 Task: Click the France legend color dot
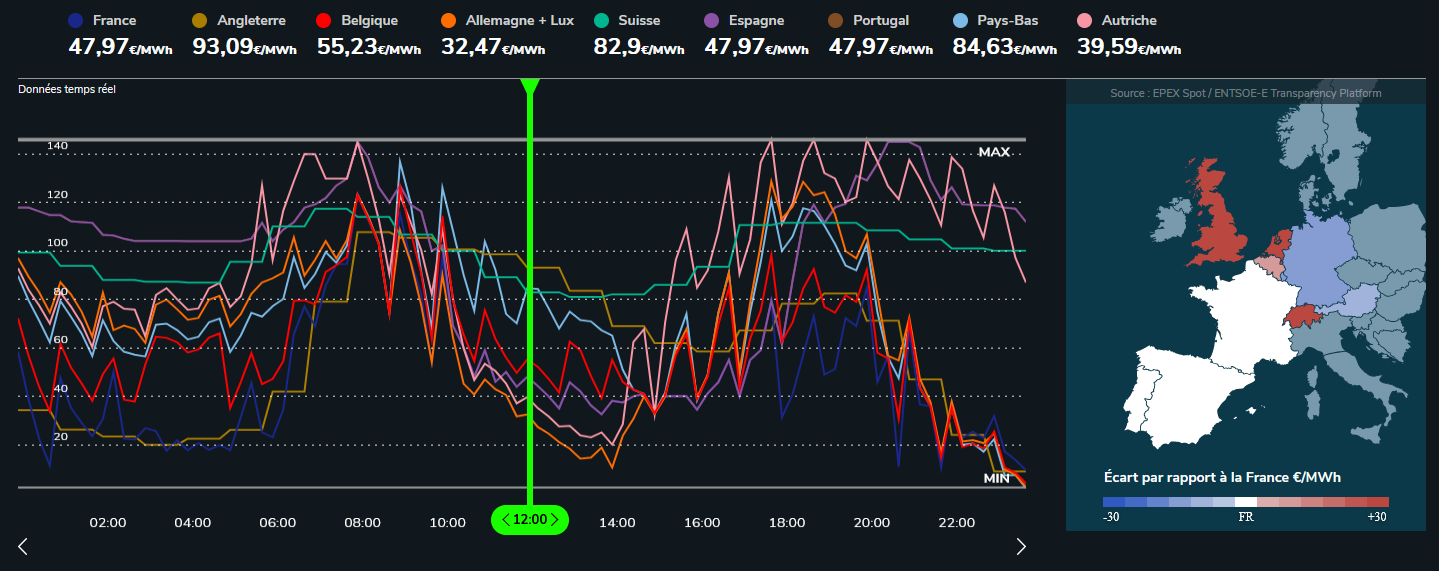click(75, 20)
